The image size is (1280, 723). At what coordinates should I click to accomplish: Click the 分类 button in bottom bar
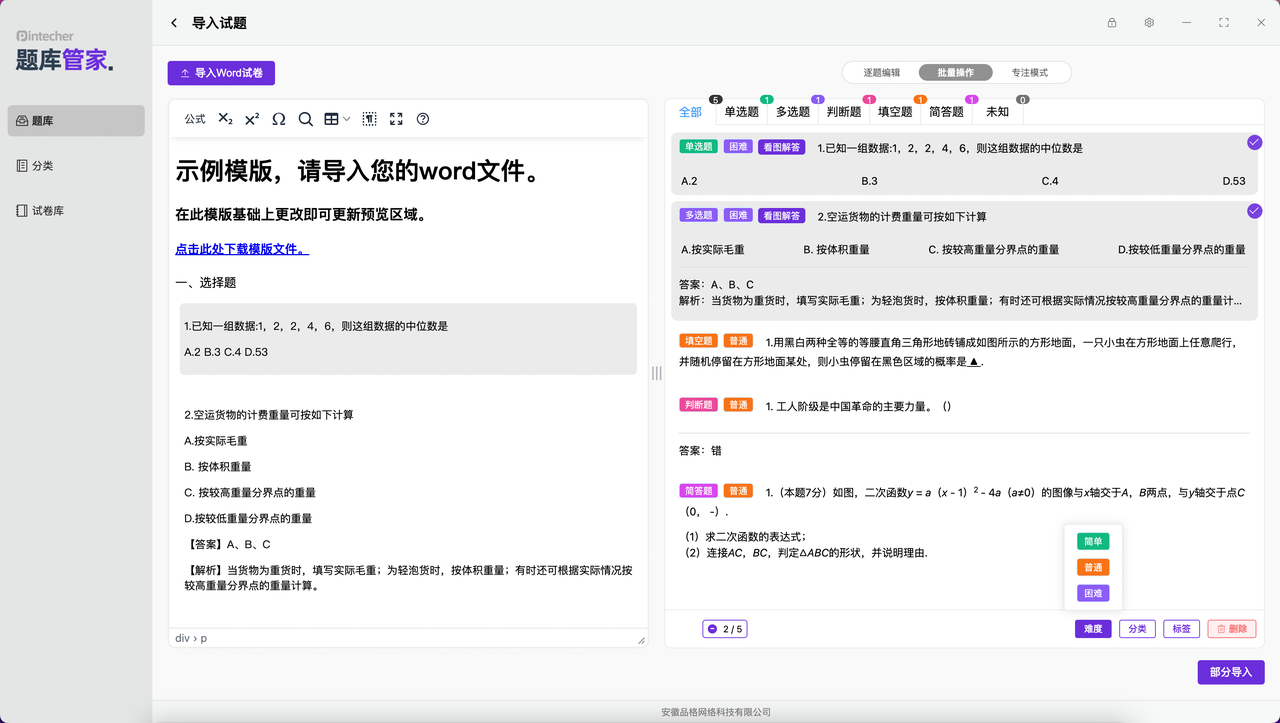click(x=1137, y=629)
